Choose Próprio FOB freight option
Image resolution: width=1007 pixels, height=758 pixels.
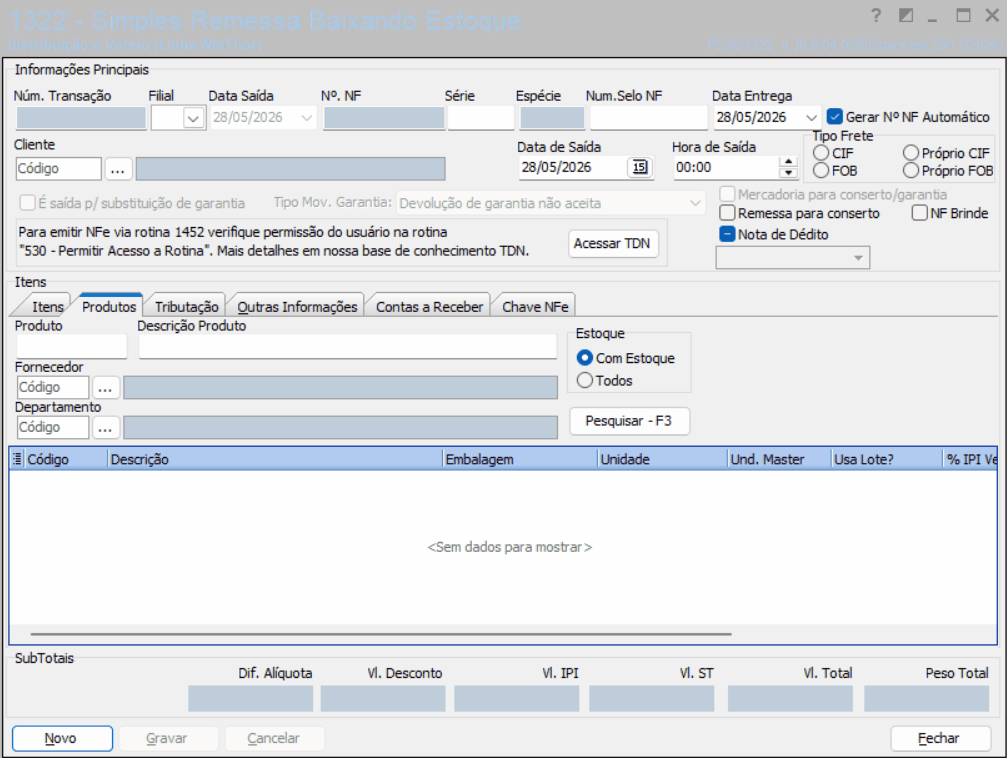[x=911, y=170]
